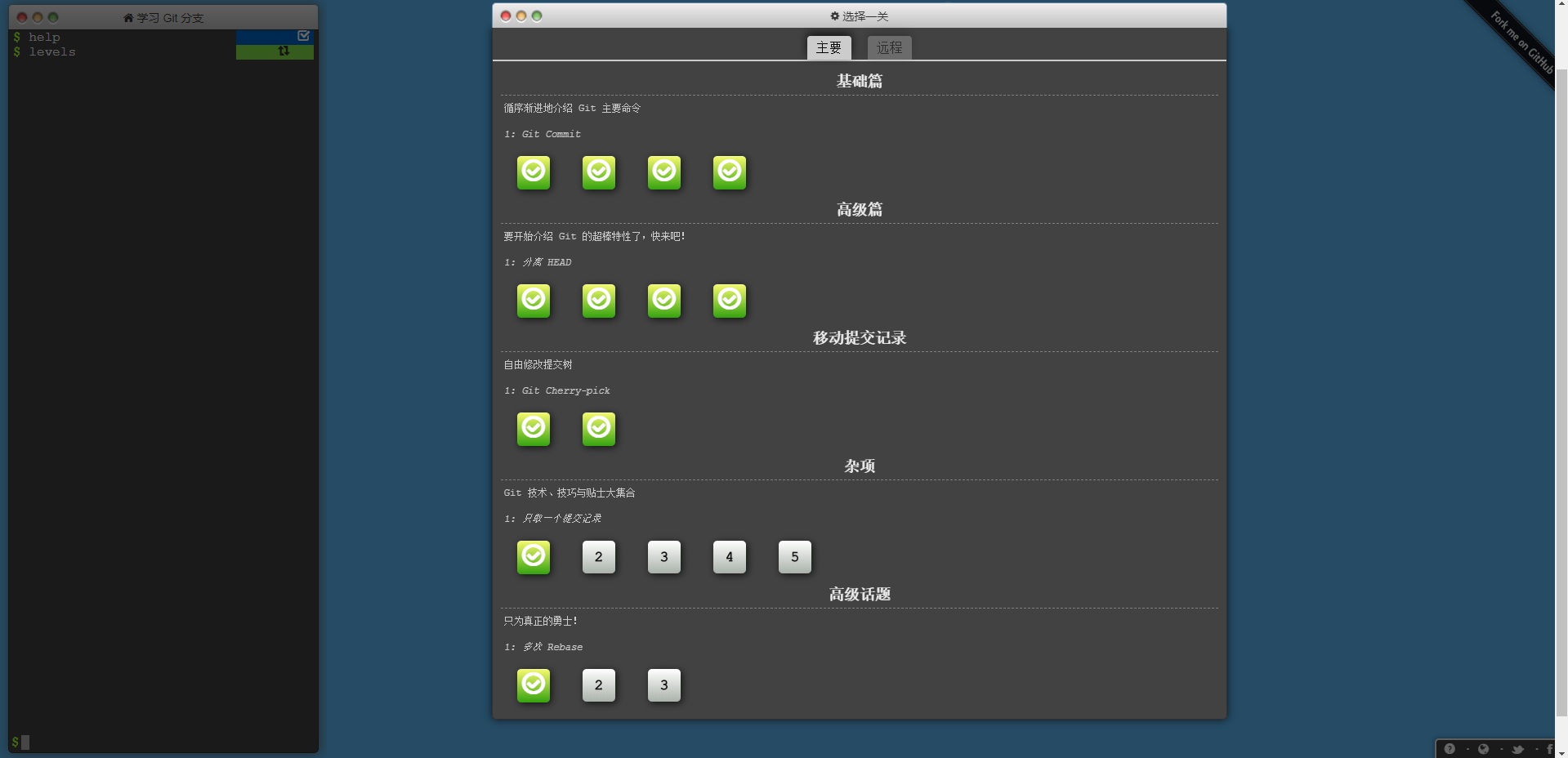Screen dimensions: 1568x758
Task: Open completed level 1 in 高级话题 section
Action: pyautogui.click(x=534, y=685)
